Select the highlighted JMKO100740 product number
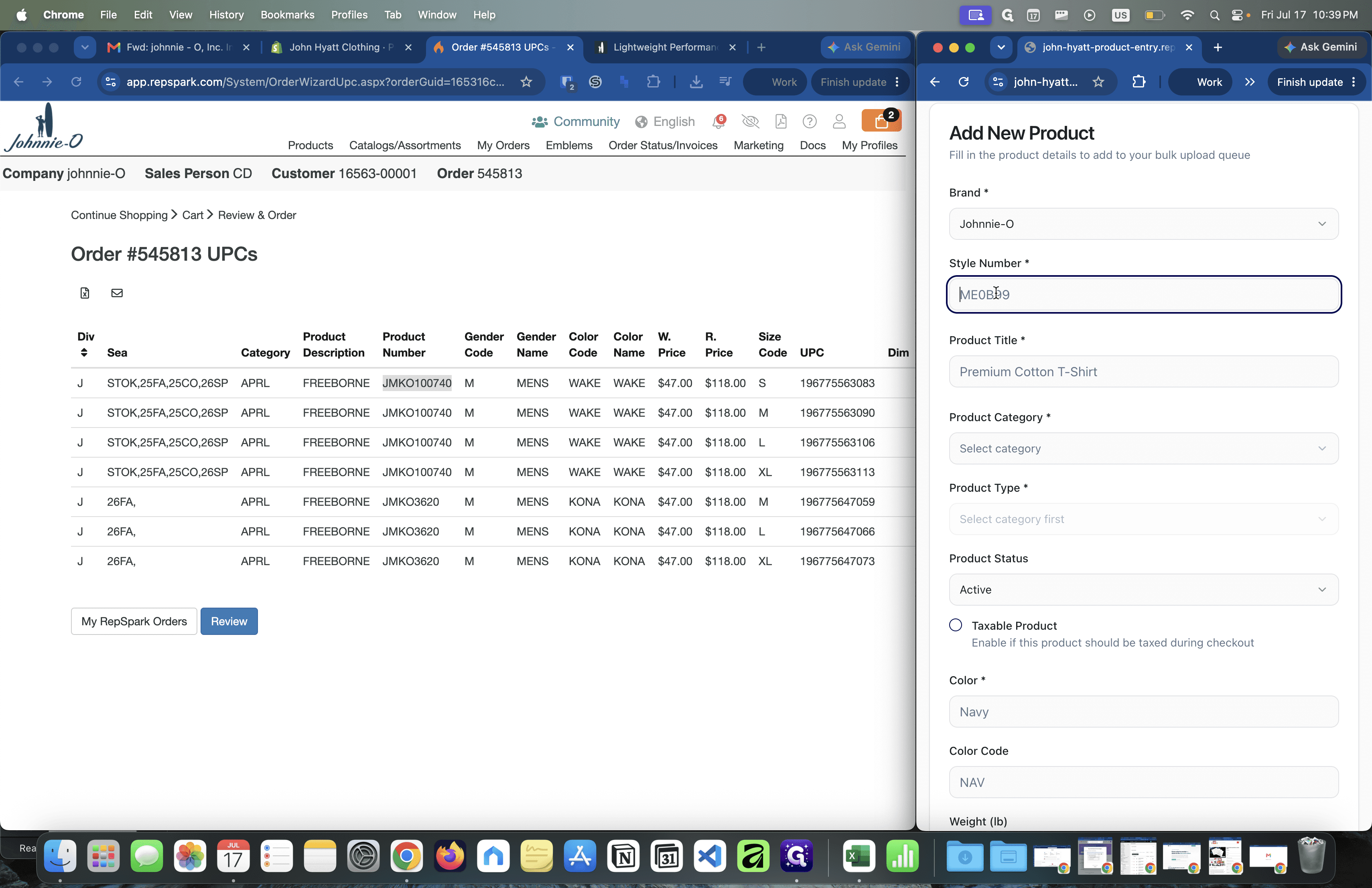This screenshot has width=1372, height=888. (417, 383)
